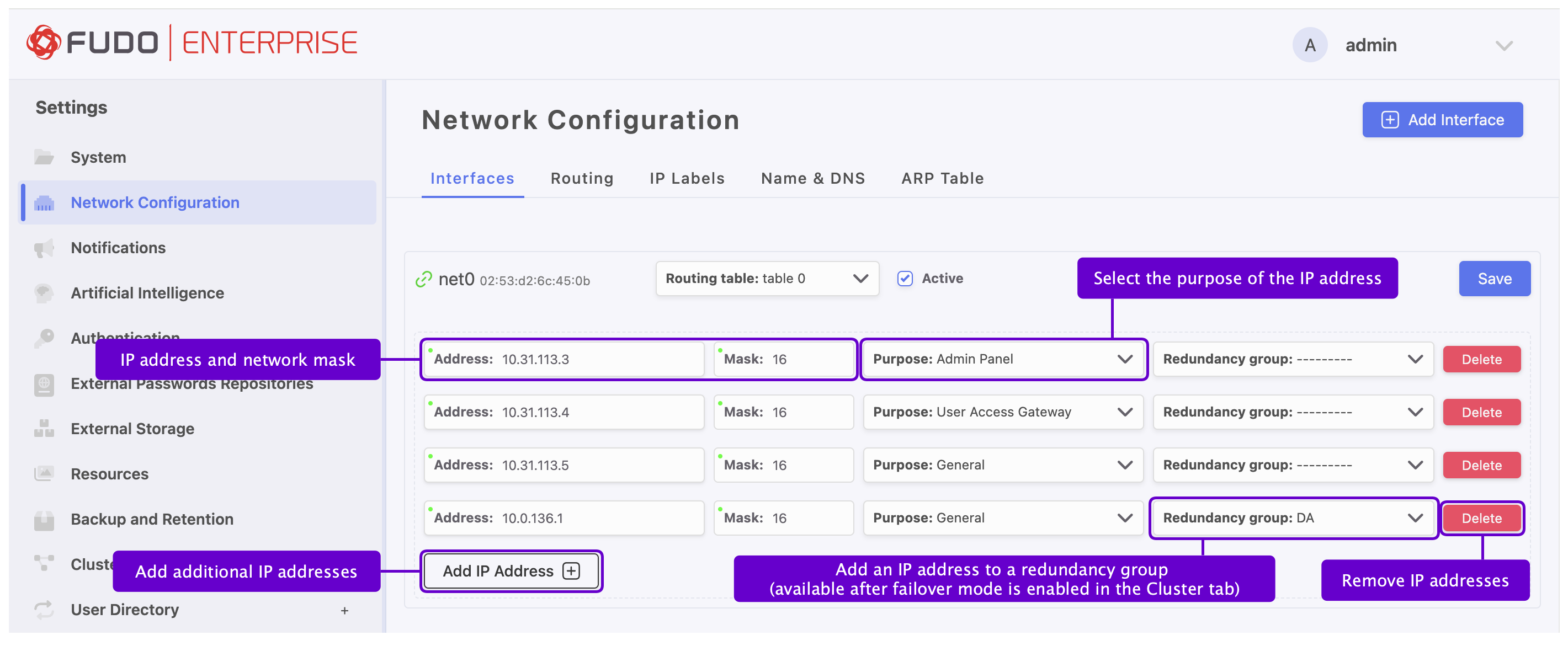Open Artificial Intelligence sidebar icon
The width and height of the screenshot is (1568, 646).
[x=44, y=293]
